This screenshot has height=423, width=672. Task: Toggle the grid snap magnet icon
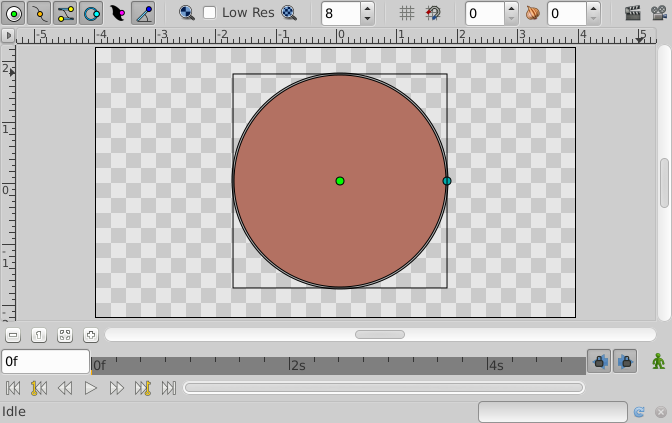click(433, 13)
